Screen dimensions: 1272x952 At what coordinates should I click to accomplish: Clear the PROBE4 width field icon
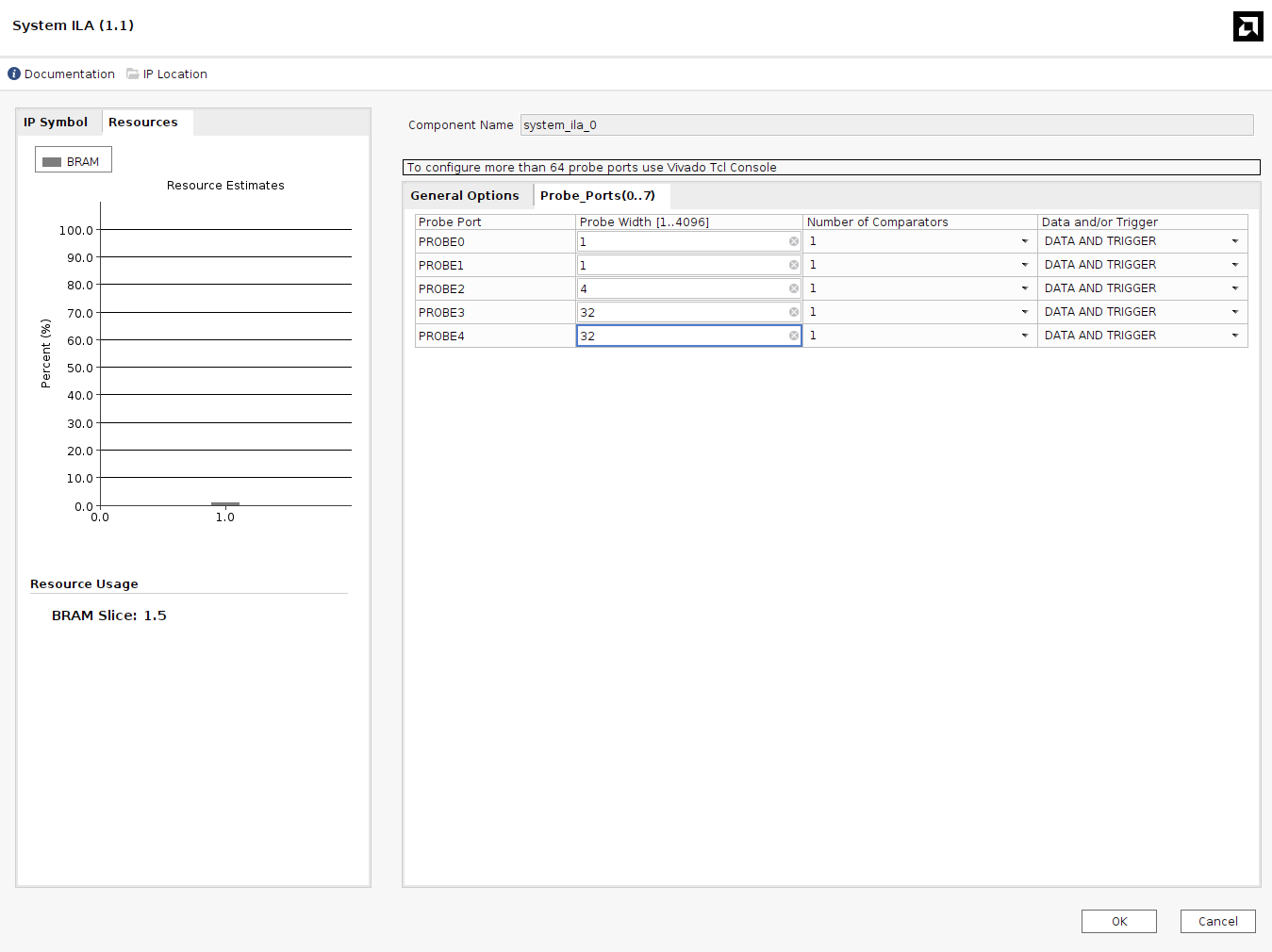794,336
